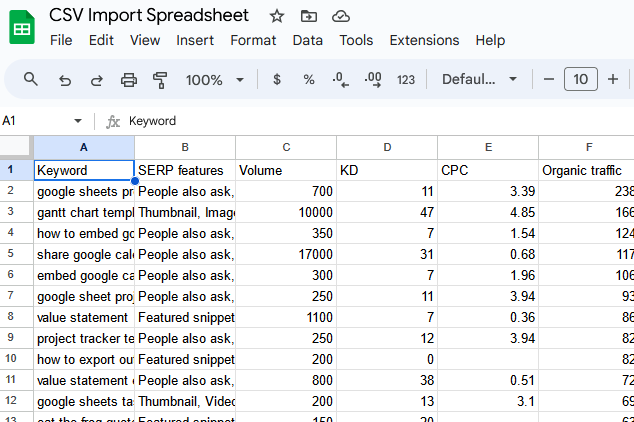The width and height of the screenshot is (634, 422).
Task: Open the File menu
Action: coord(61,40)
